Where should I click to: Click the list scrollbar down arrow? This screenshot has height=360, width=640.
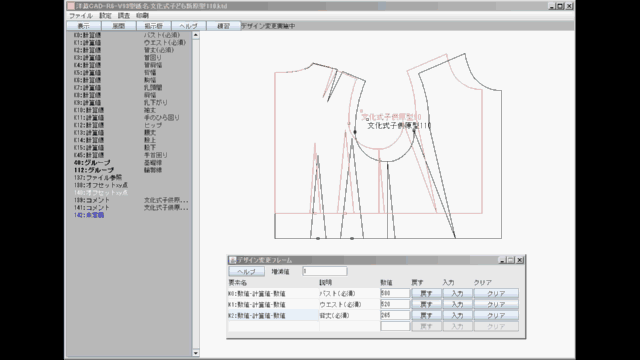(x=196, y=353)
